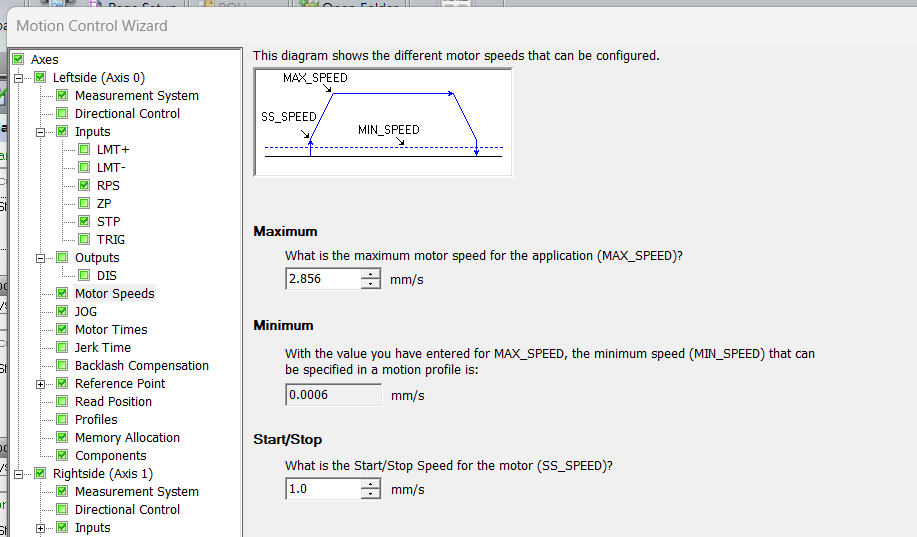Expand the Reference Point tree node
Screen dimensions: 917x537
(41, 384)
